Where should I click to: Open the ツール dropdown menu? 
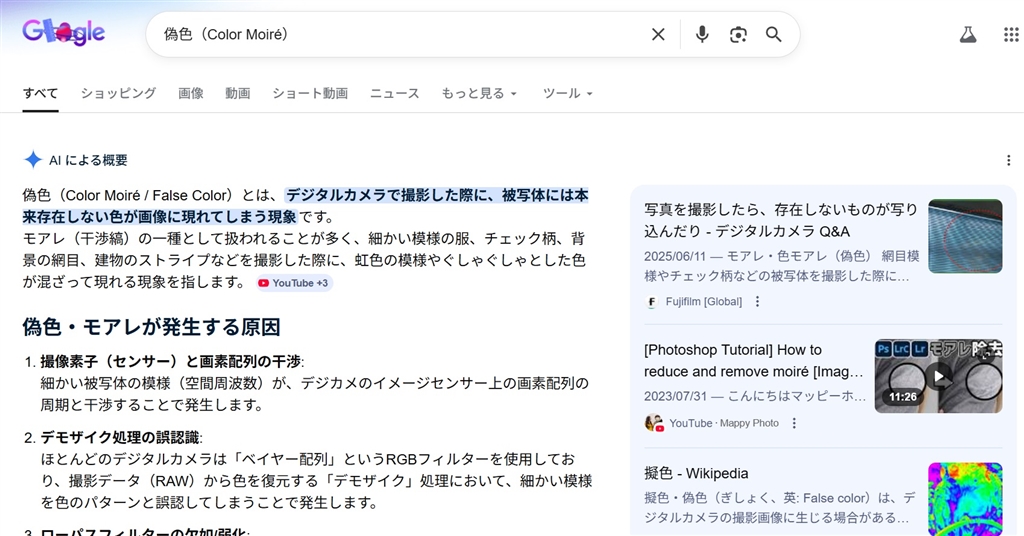(x=567, y=93)
